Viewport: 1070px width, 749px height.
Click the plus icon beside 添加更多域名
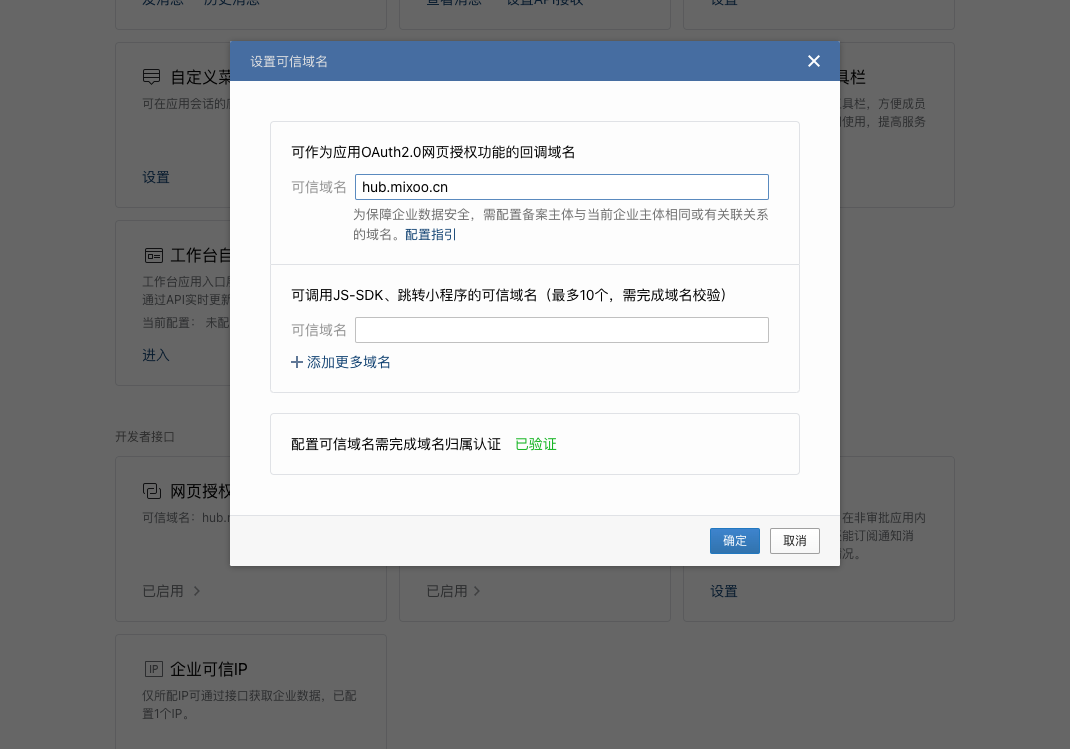[x=297, y=362]
